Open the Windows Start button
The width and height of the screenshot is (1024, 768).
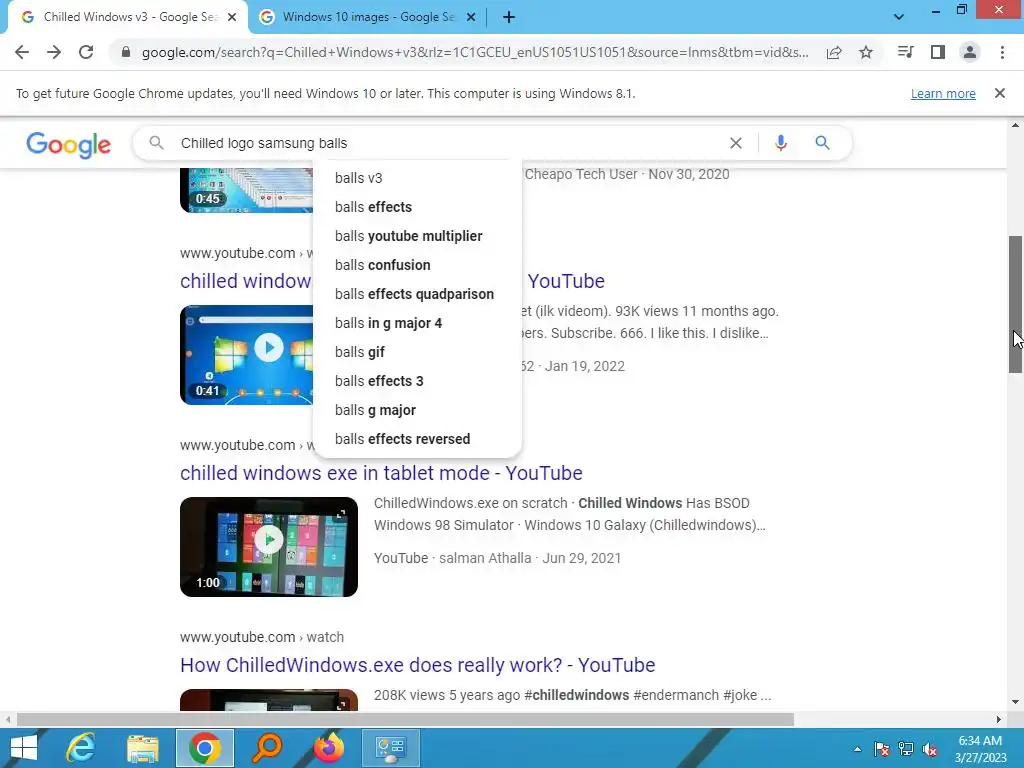(24, 748)
